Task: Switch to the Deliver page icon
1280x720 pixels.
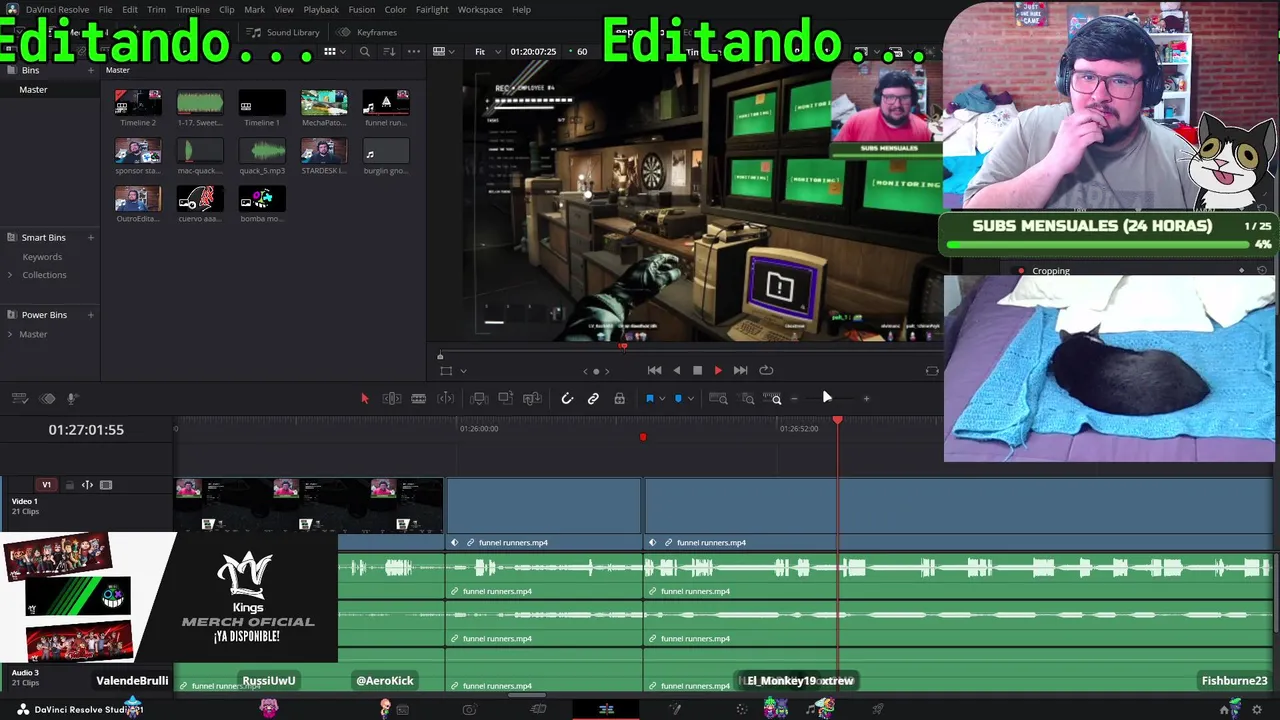Action: (x=877, y=709)
